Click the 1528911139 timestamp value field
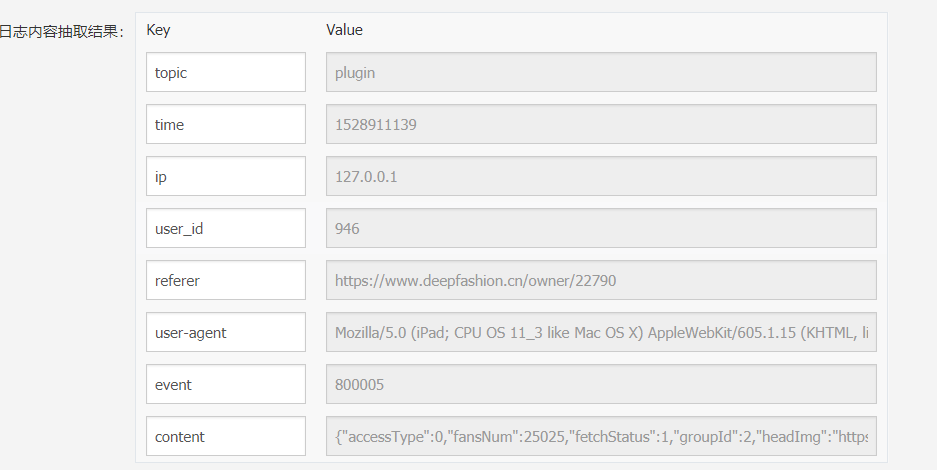Screen dimensions: 937x470 [x=600, y=124]
